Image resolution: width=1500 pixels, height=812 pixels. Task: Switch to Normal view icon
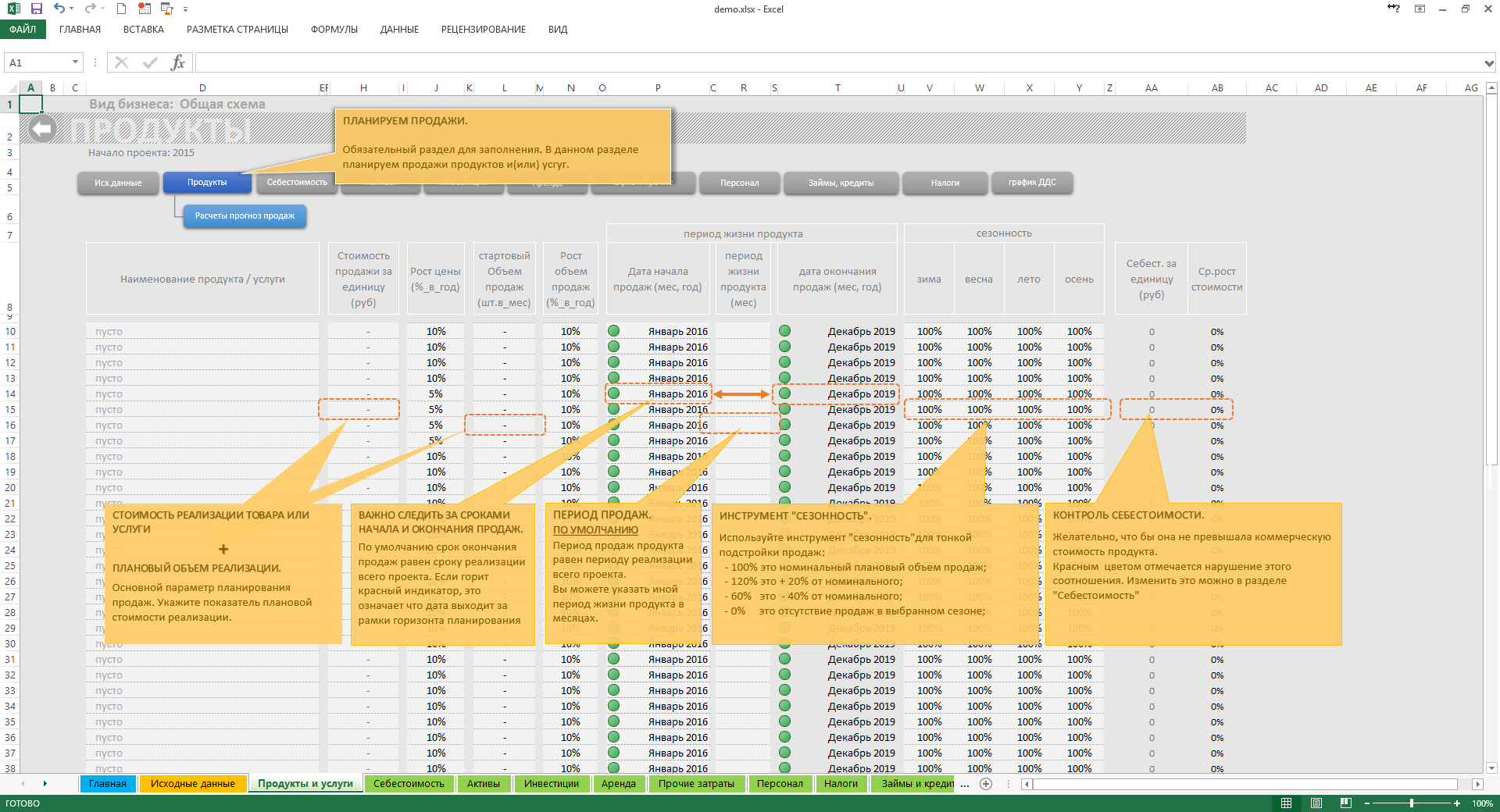pos(1286,803)
